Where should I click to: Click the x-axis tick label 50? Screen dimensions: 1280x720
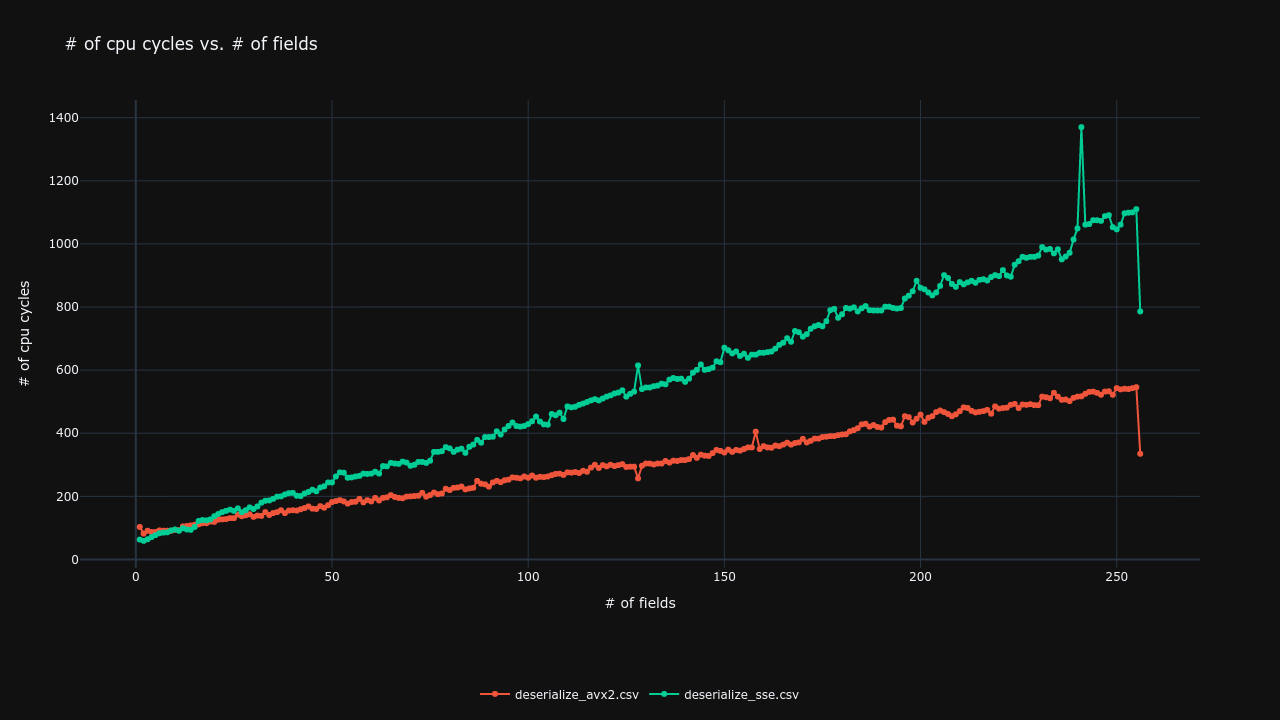pos(332,577)
